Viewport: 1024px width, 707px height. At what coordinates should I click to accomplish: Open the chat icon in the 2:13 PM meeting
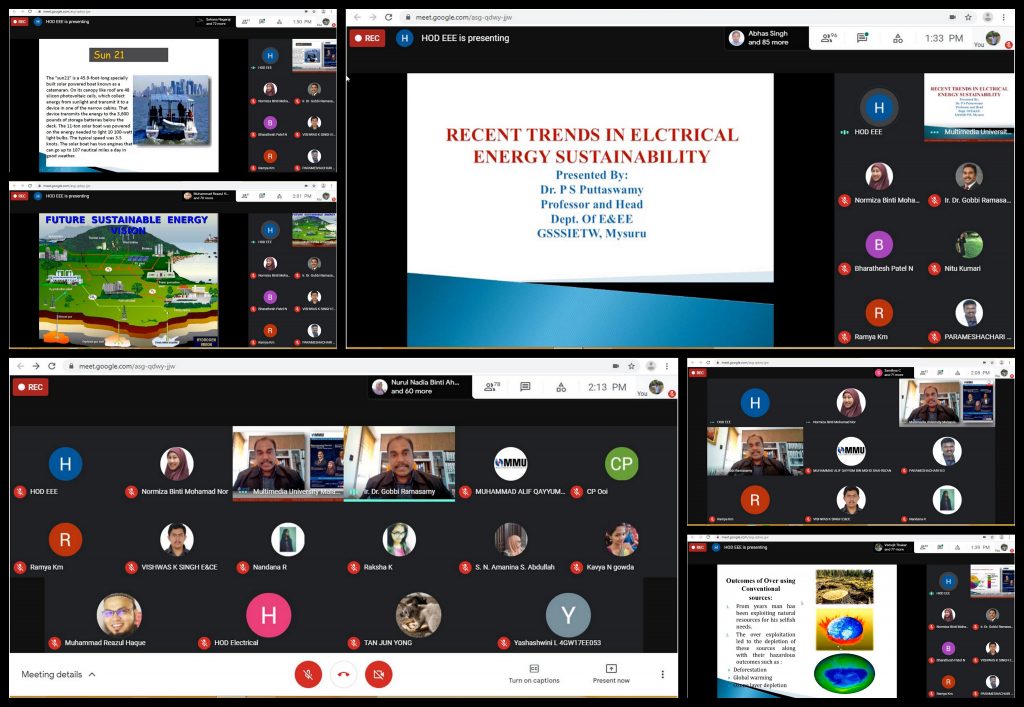click(525, 387)
